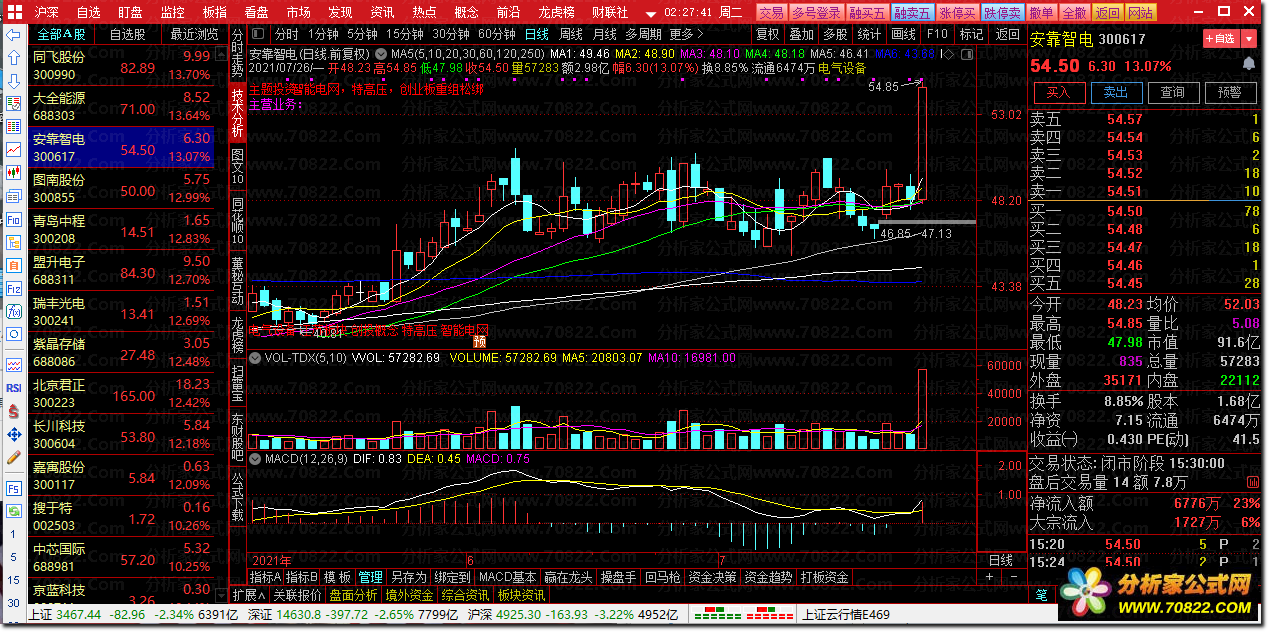Click the RSI indicator icon in sidebar
The height and width of the screenshot is (632, 1270).
[14, 388]
